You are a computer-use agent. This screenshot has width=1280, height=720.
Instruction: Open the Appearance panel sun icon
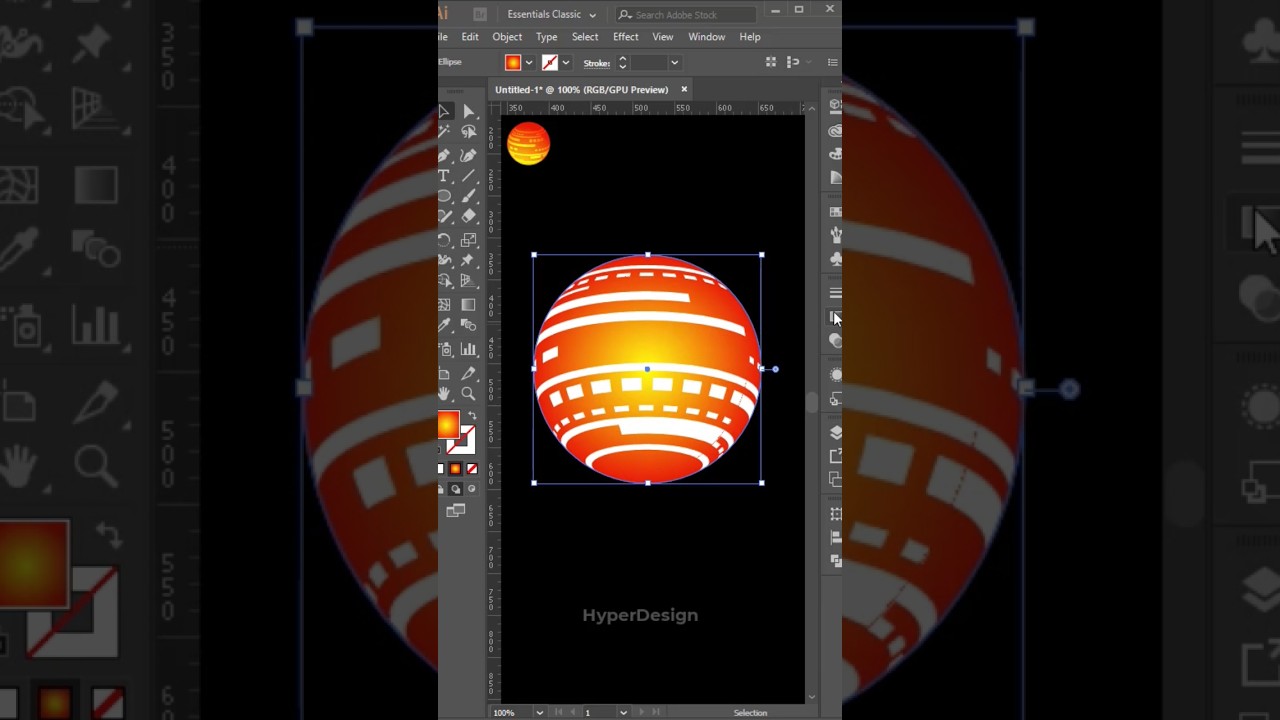click(x=836, y=375)
